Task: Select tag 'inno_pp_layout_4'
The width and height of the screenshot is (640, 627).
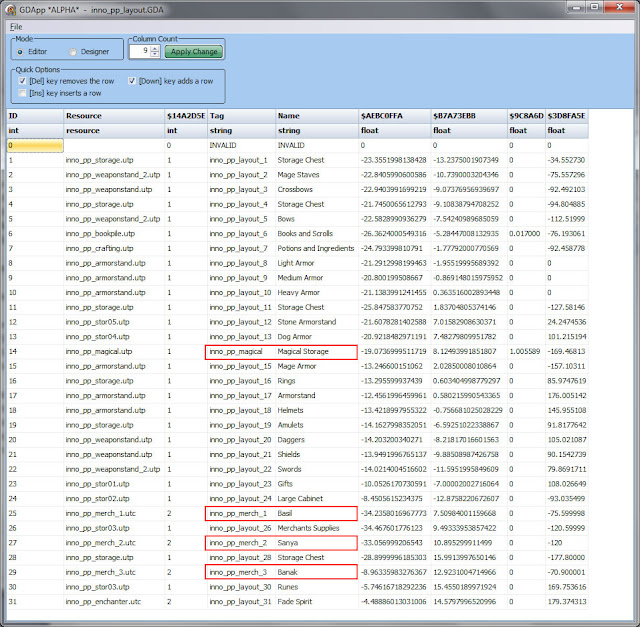Action: pos(241,204)
